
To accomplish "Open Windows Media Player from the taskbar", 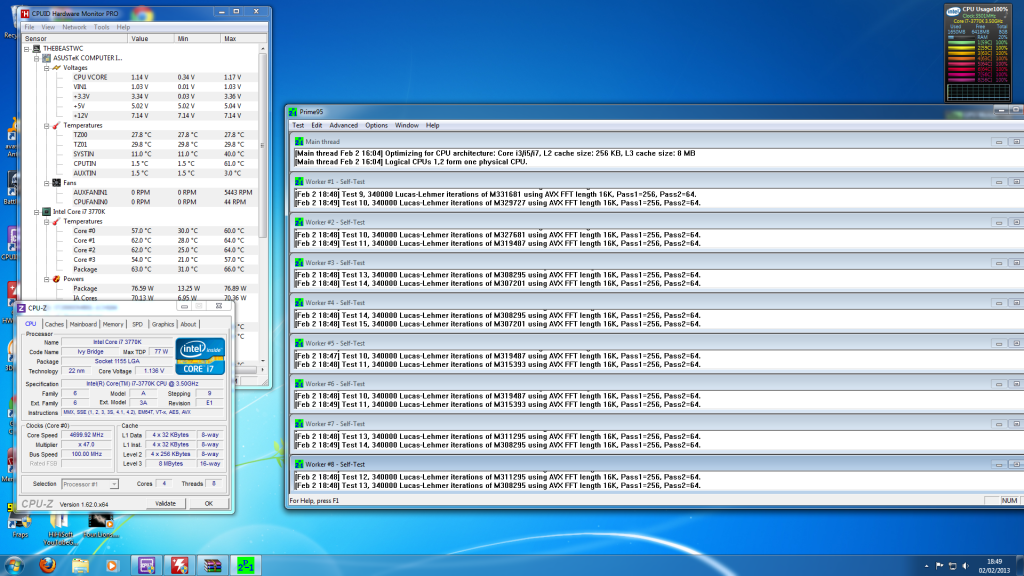I will pos(112,565).
